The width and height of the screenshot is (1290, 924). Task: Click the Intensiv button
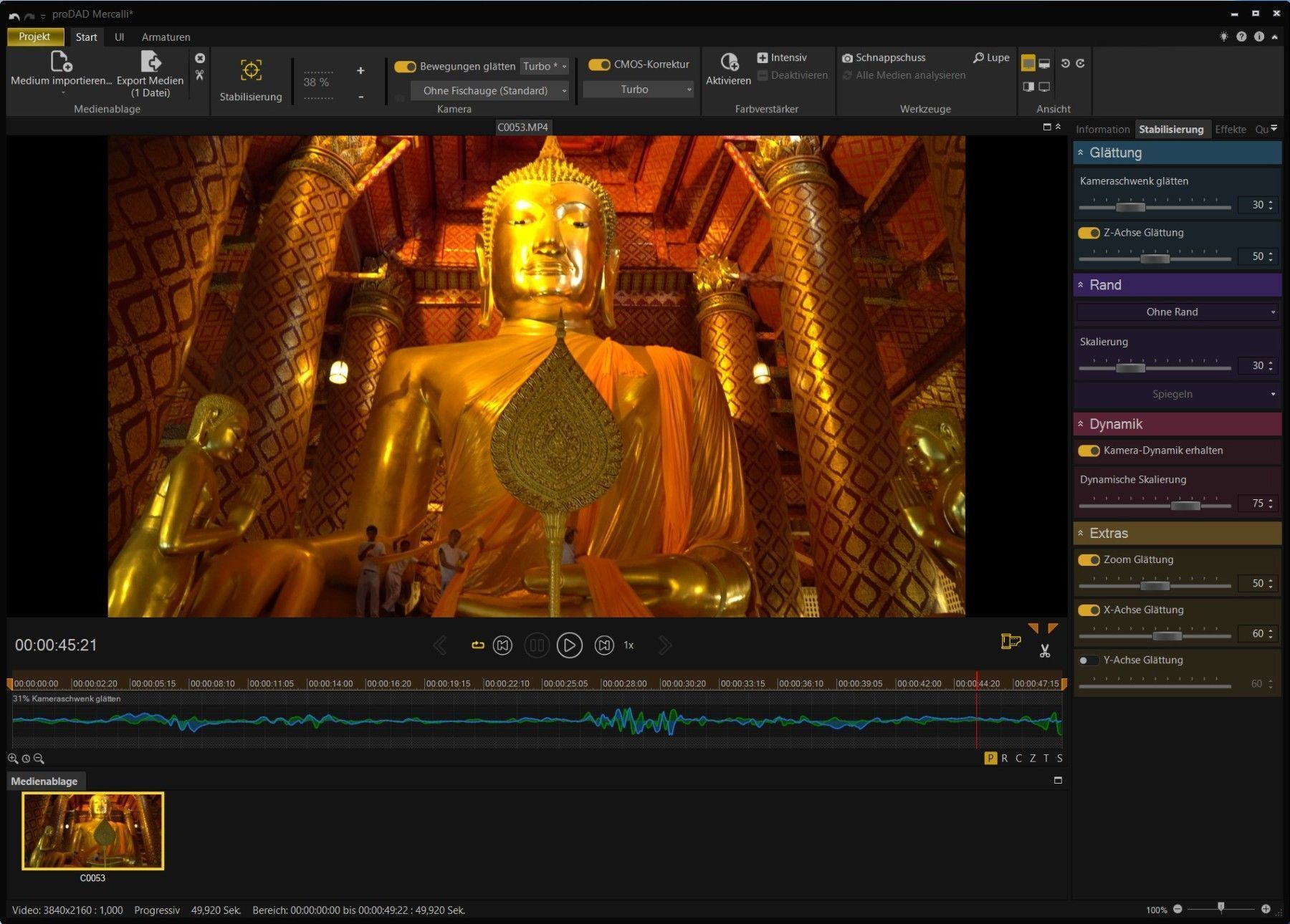[782, 57]
